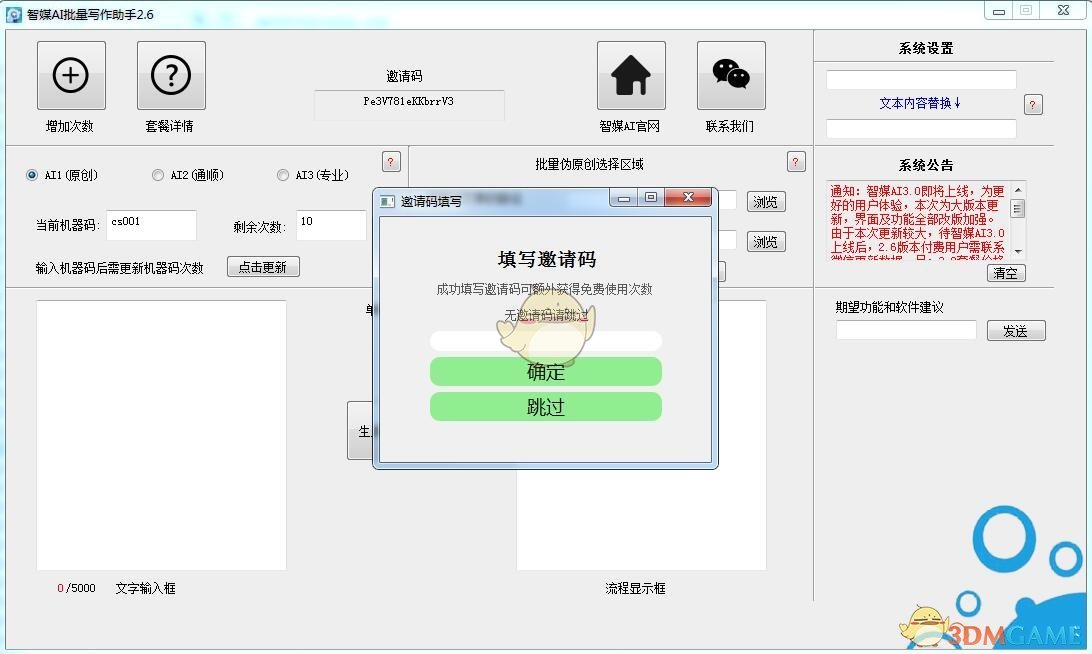Click the 点击更新 button
The height and width of the screenshot is (654, 1092).
[263, 267]
